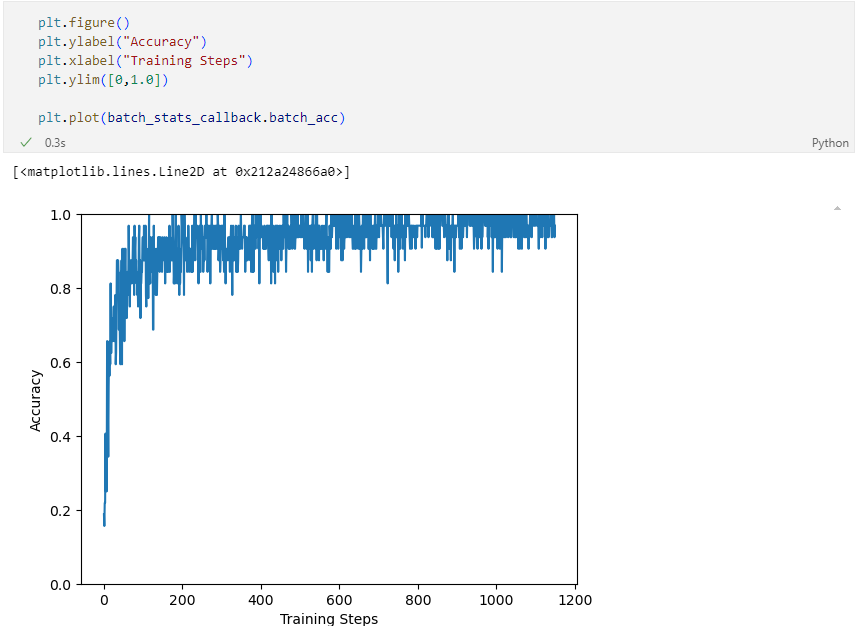Image resolution: width=858 pixels, height=626 pixels.
Task: Click the matplotlib Line2D output text
Action: click(181, 172)
